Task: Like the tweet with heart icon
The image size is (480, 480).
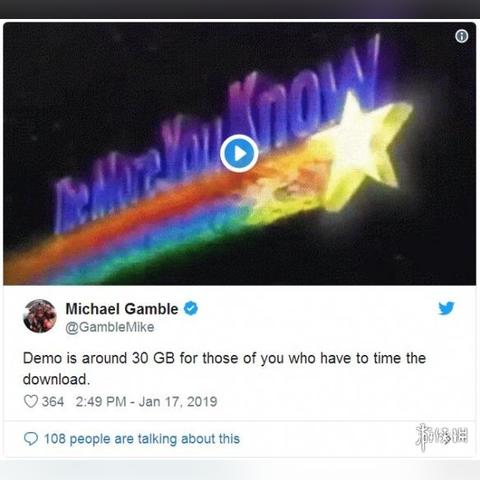Action: 31,401
